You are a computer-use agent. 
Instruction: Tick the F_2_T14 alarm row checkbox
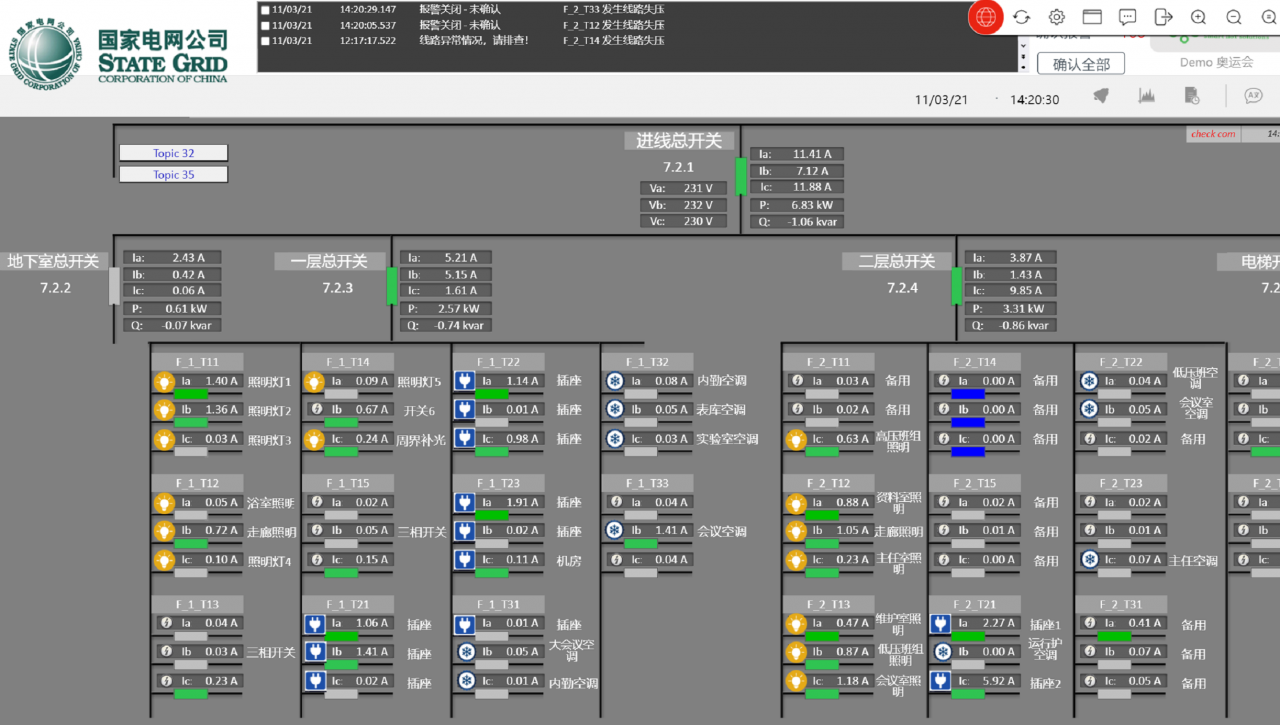click(x=265, y=41)
